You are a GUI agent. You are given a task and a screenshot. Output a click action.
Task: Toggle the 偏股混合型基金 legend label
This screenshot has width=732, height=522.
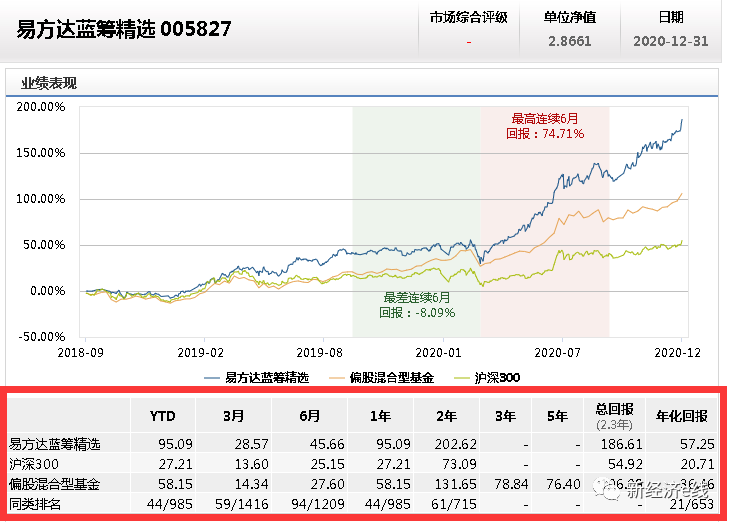392,378
